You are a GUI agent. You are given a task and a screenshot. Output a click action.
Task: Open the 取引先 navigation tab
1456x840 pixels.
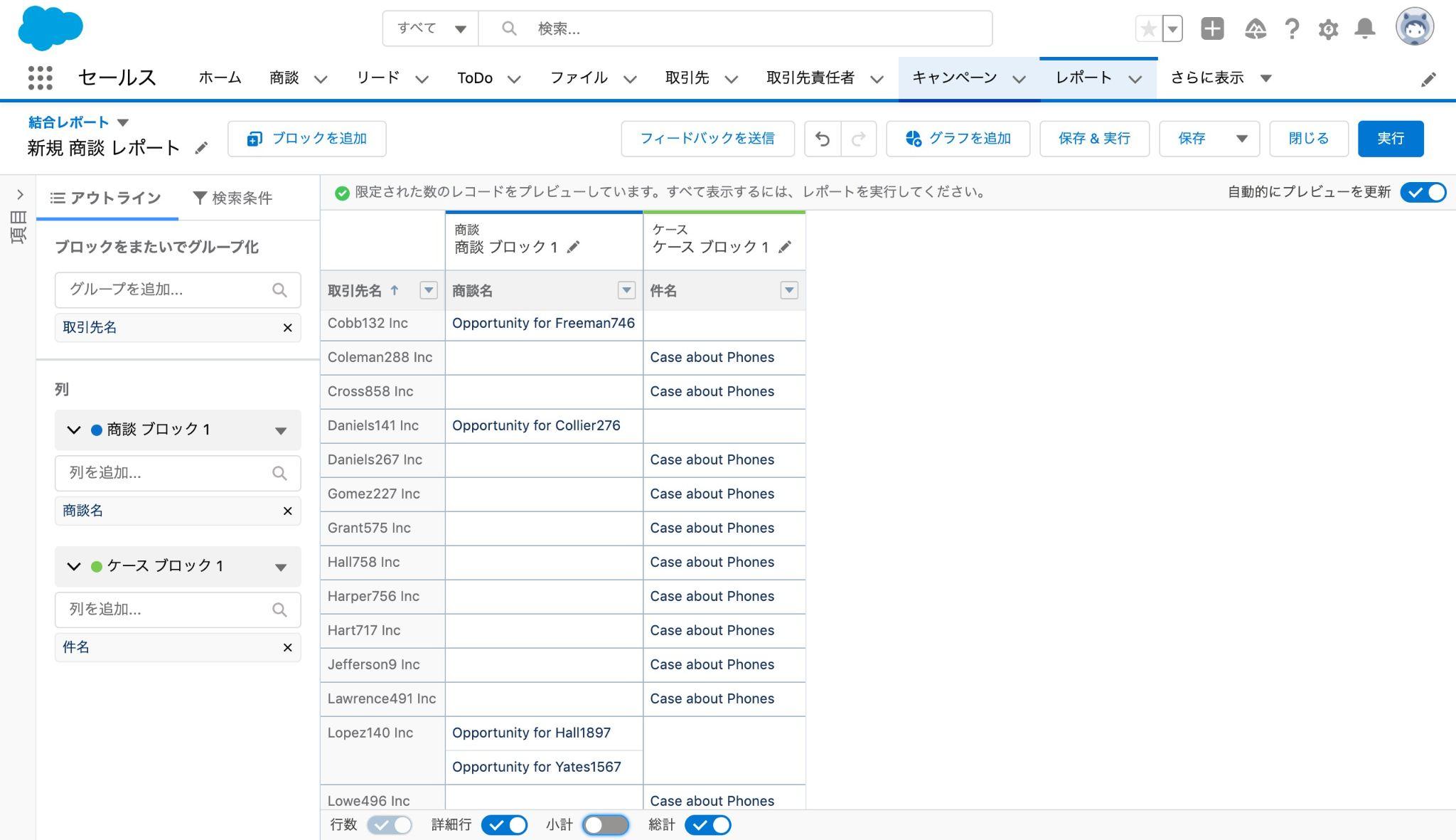coord(687,78)
